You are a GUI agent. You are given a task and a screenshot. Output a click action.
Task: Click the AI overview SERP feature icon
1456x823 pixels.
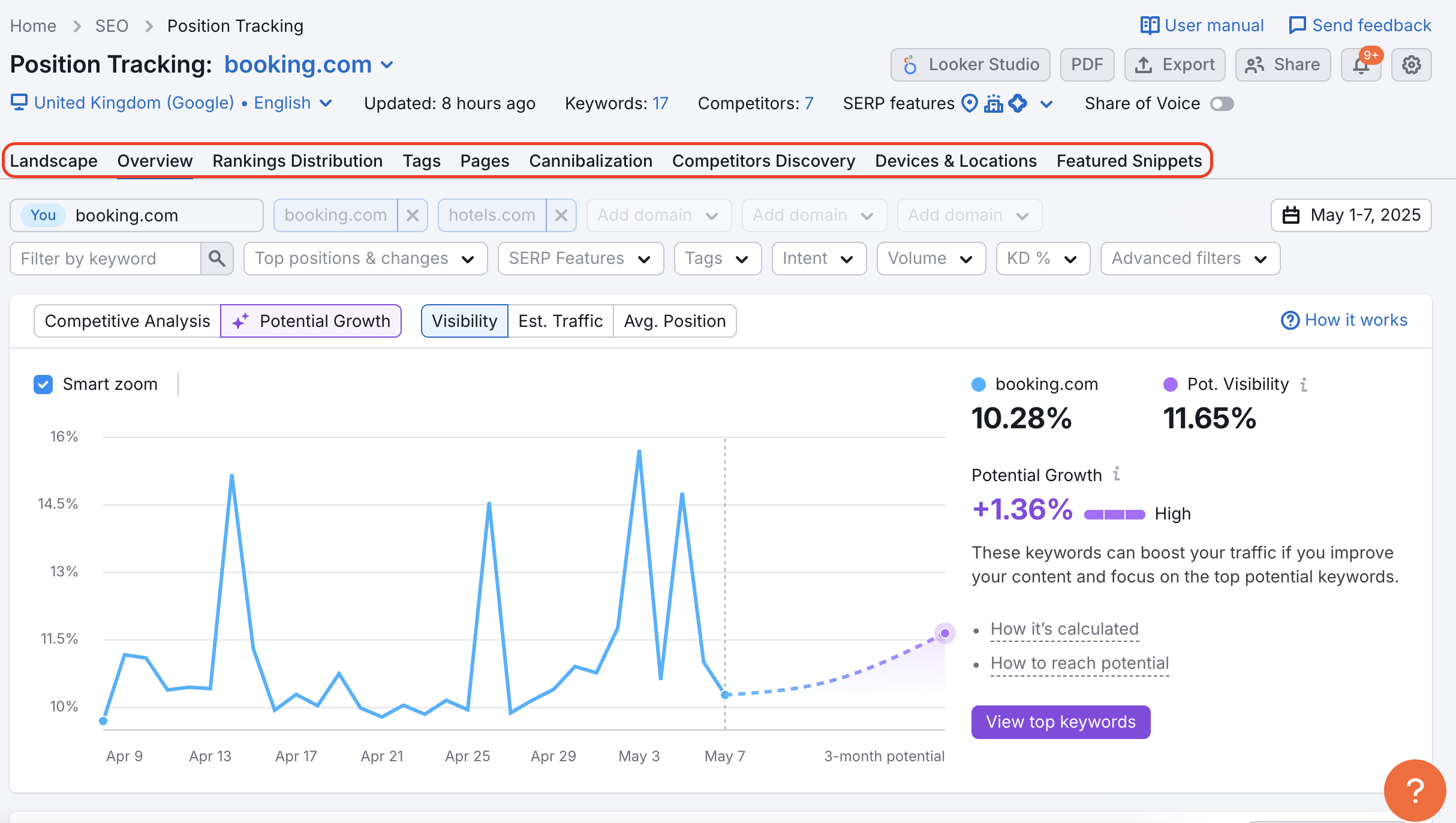tap(1018, 103)
